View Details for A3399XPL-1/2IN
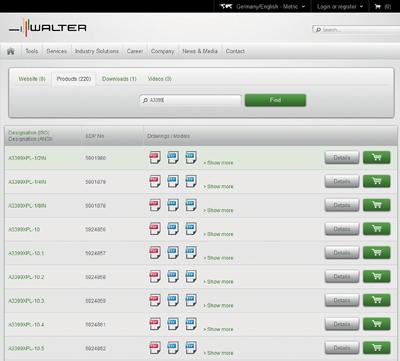 pyautogui.click(x=342, y=157)
